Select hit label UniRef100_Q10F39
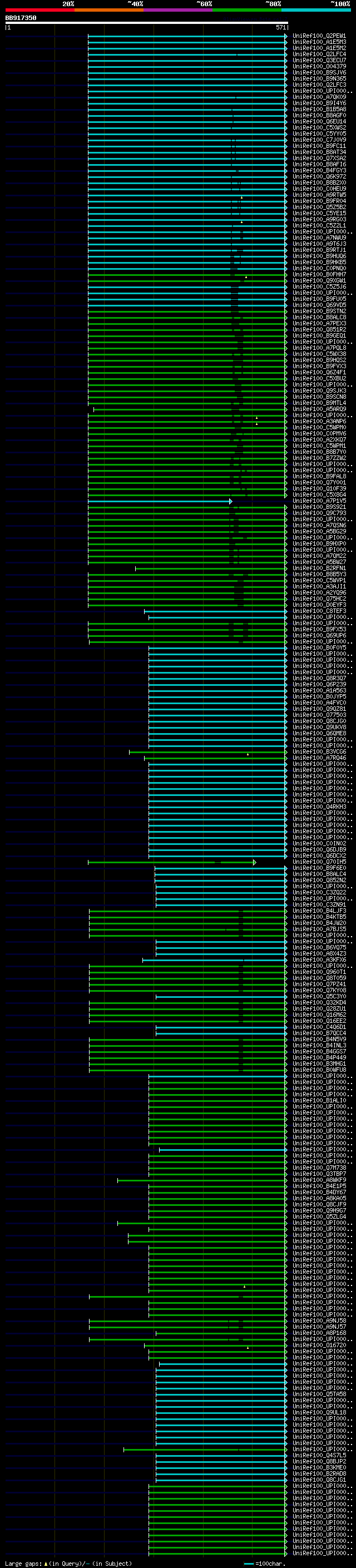 319,489
